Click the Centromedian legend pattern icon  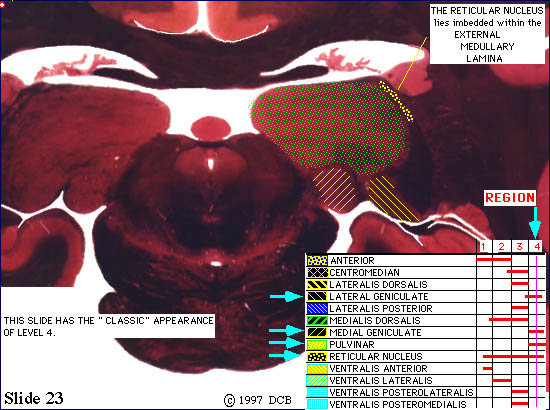coord(317,273)
